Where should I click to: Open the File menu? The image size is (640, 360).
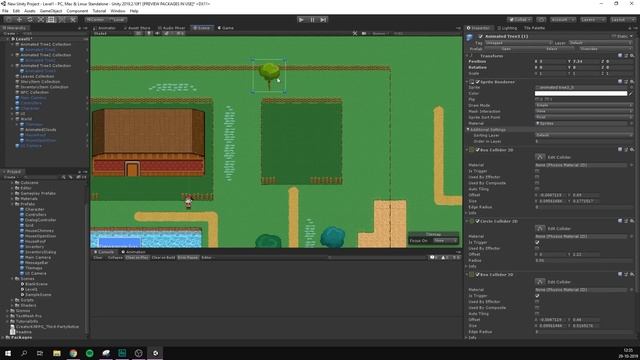click(5, 11)
